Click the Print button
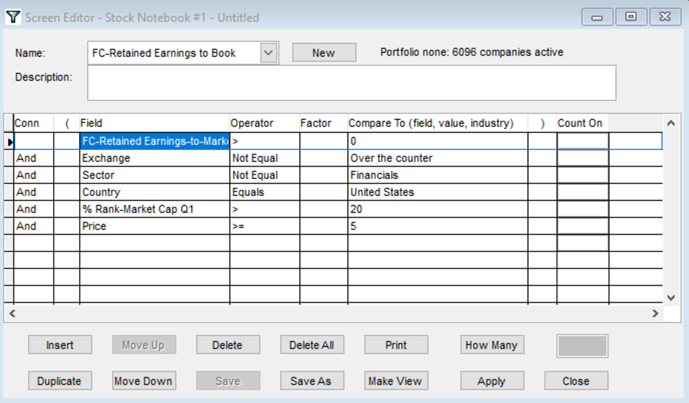The width and height of the screenshot is (689, 403). [x=396, y=345]
